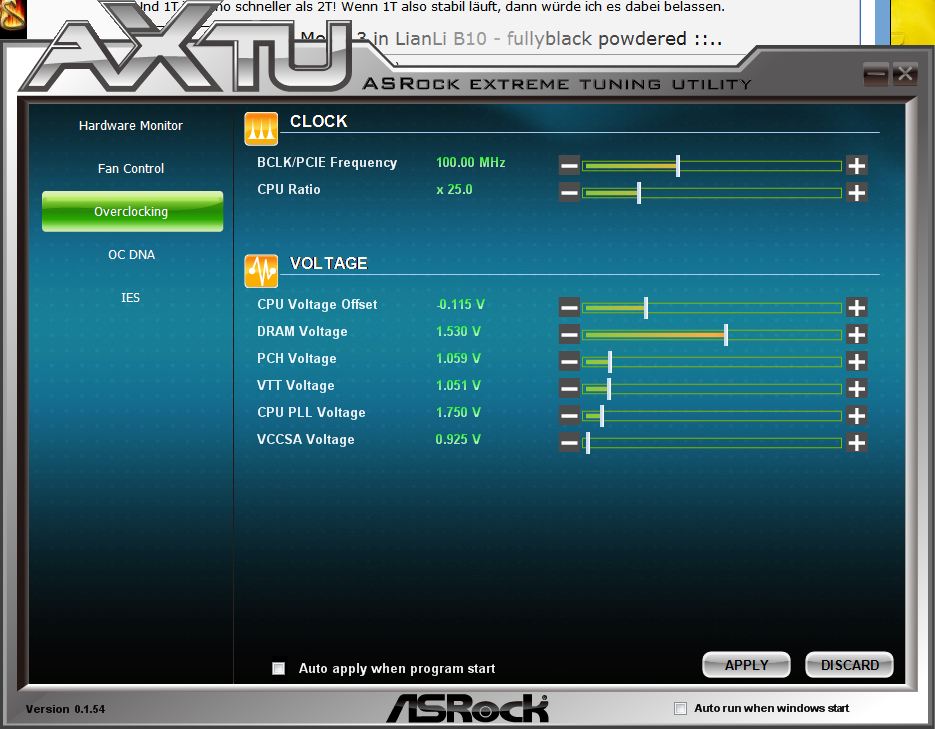Viewport: 935px width, 729px height.
Task: Click the DRAM Voltage slider handle
Action: tap(726, 335)
